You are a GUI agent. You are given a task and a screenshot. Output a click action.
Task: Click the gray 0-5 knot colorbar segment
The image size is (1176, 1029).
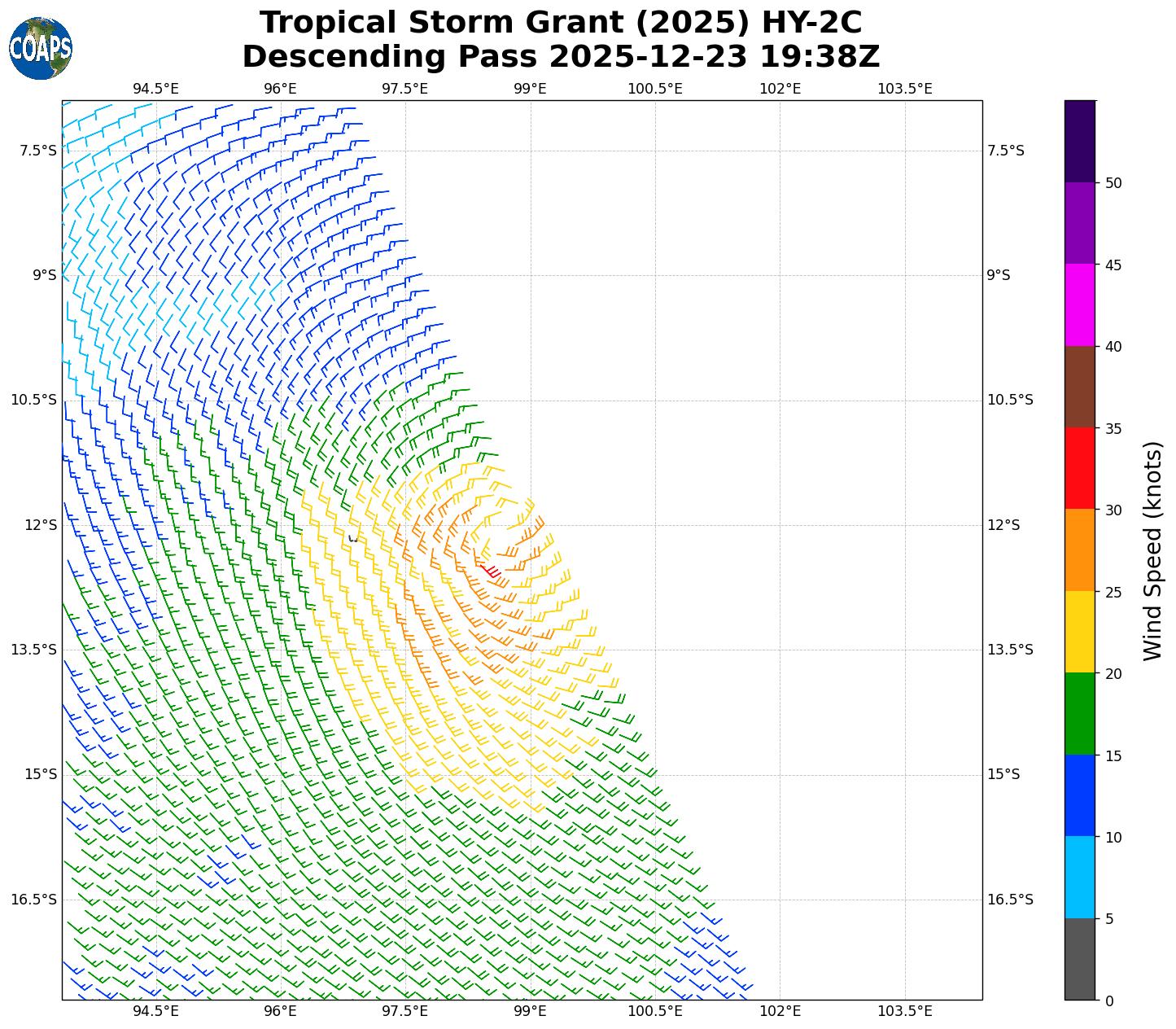tap(1080, 959)
